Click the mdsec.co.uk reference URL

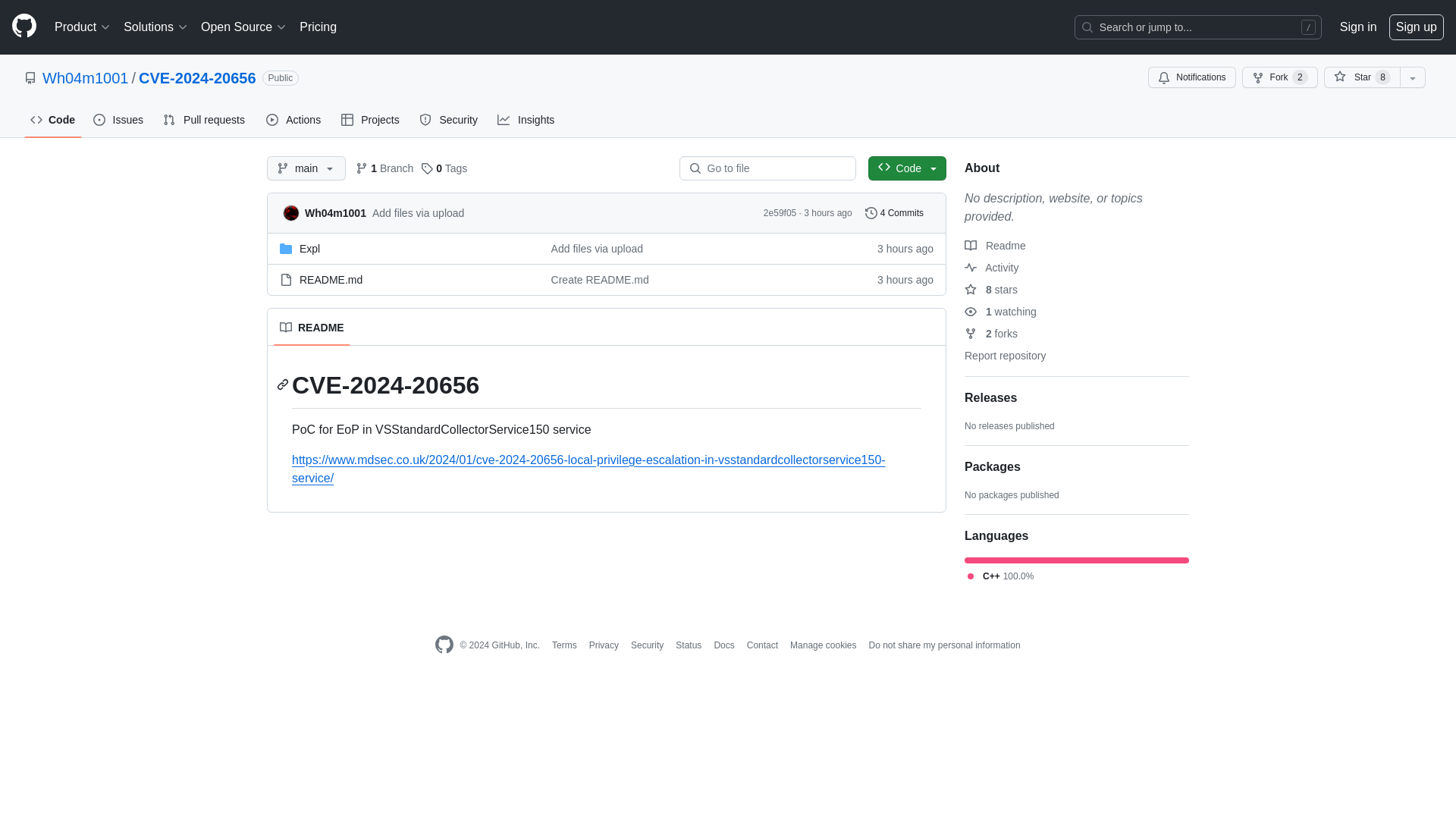[x=588, y=469]
